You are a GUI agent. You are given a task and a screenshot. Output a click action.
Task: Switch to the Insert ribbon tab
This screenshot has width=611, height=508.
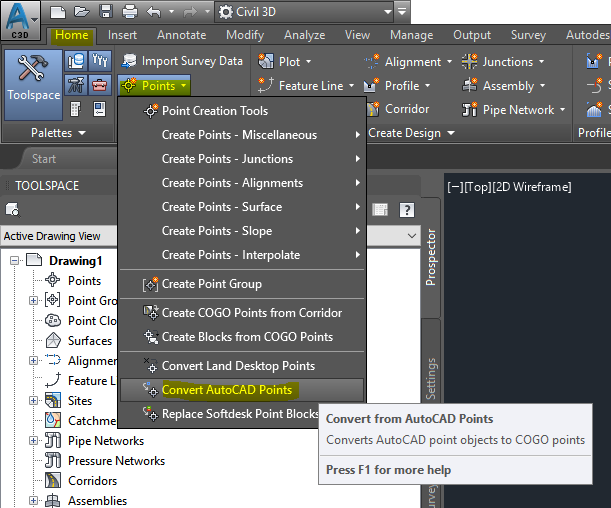coord(122,35)
